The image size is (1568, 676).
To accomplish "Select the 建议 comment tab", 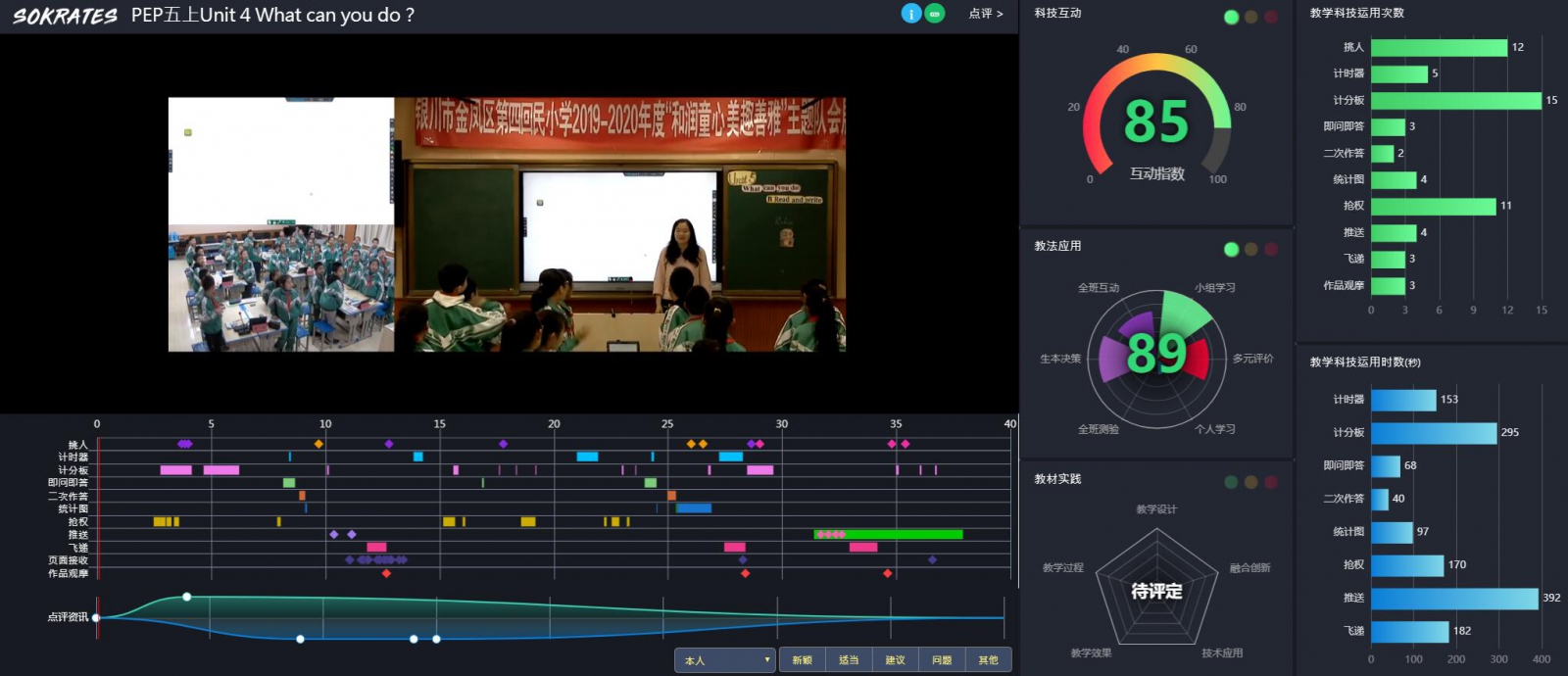I will point(895,660).
